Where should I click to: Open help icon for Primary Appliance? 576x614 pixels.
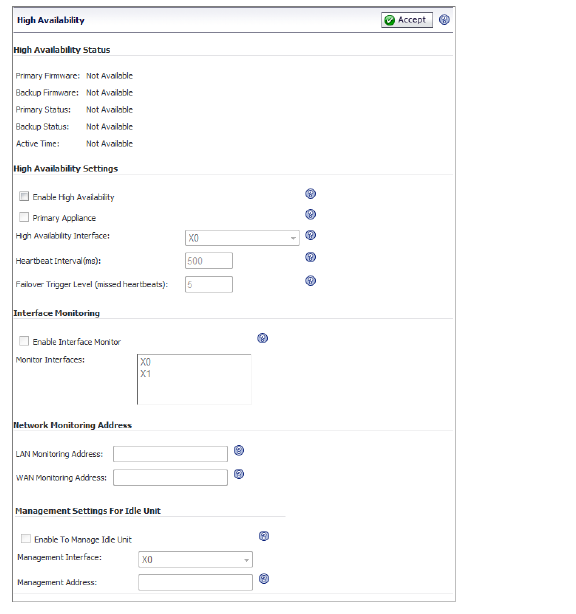311,214
